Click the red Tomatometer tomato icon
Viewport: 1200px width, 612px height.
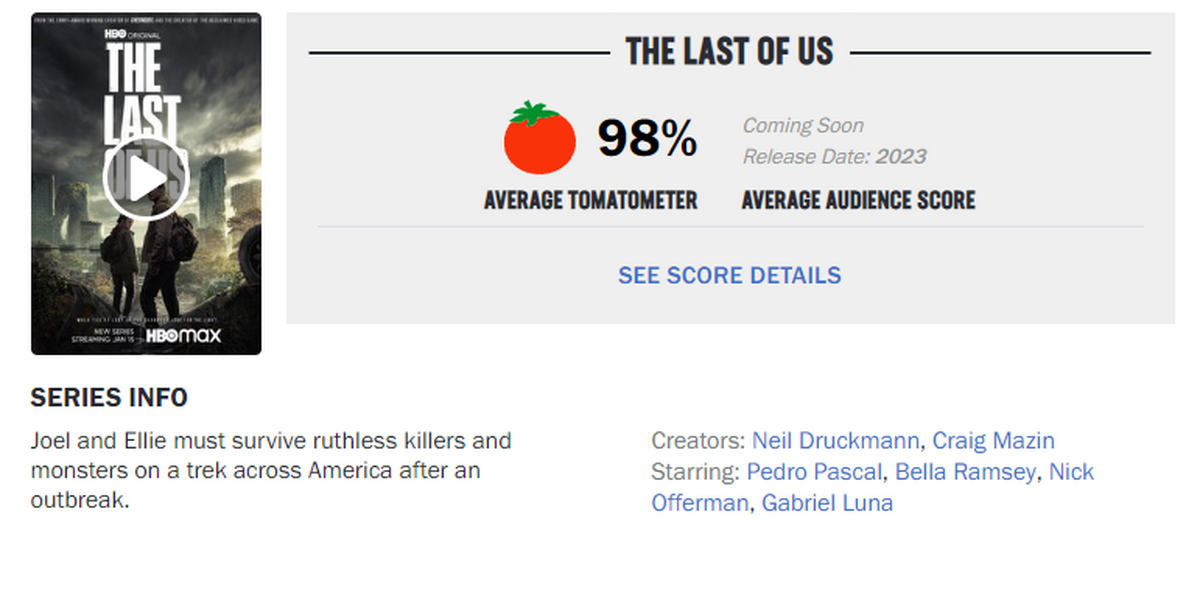coord(540,137)
